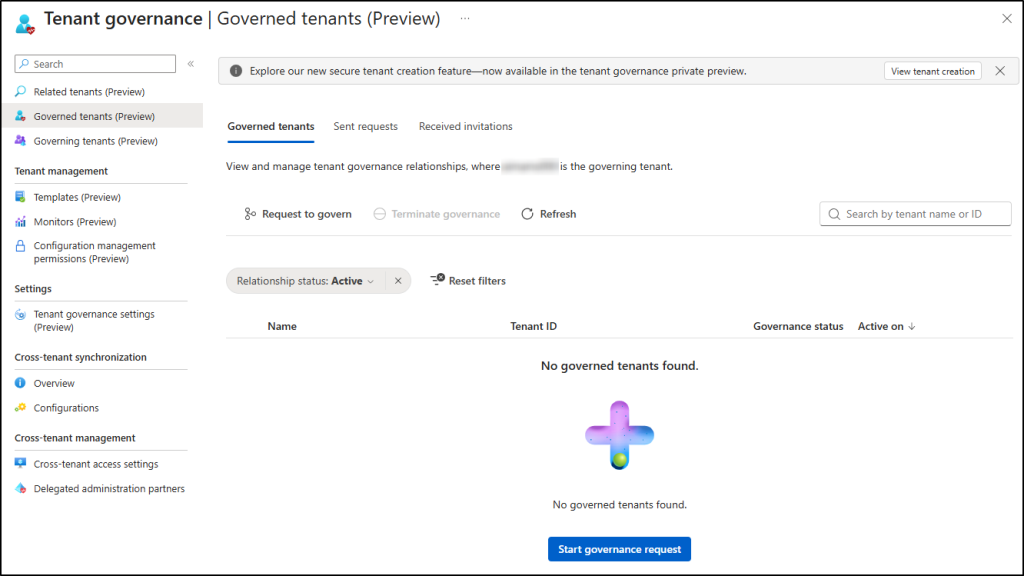The width and height of the screenshot is (1024, 576).
Task: Click the View tenant creation button
Action: [932, 71]
